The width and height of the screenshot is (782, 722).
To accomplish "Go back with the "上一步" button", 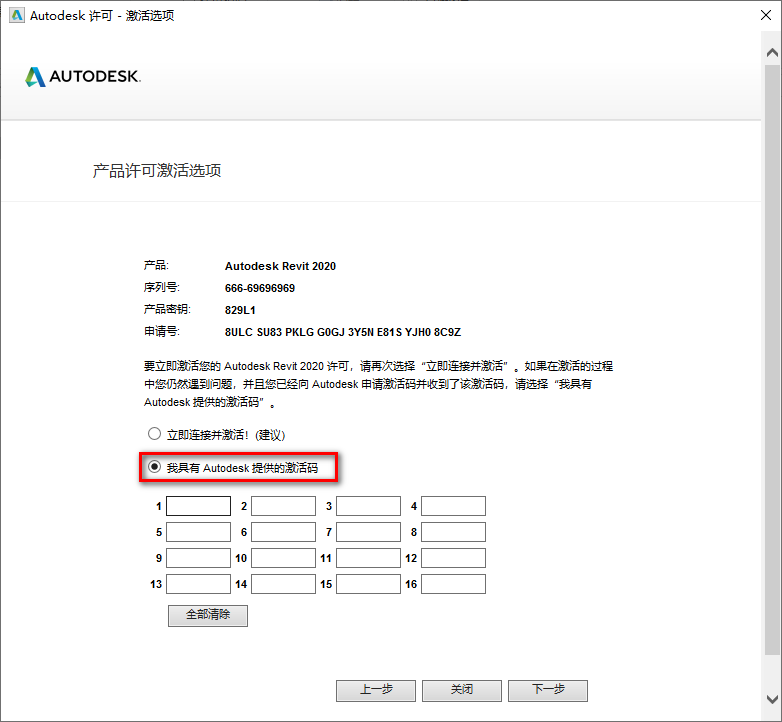I will 375,690.
